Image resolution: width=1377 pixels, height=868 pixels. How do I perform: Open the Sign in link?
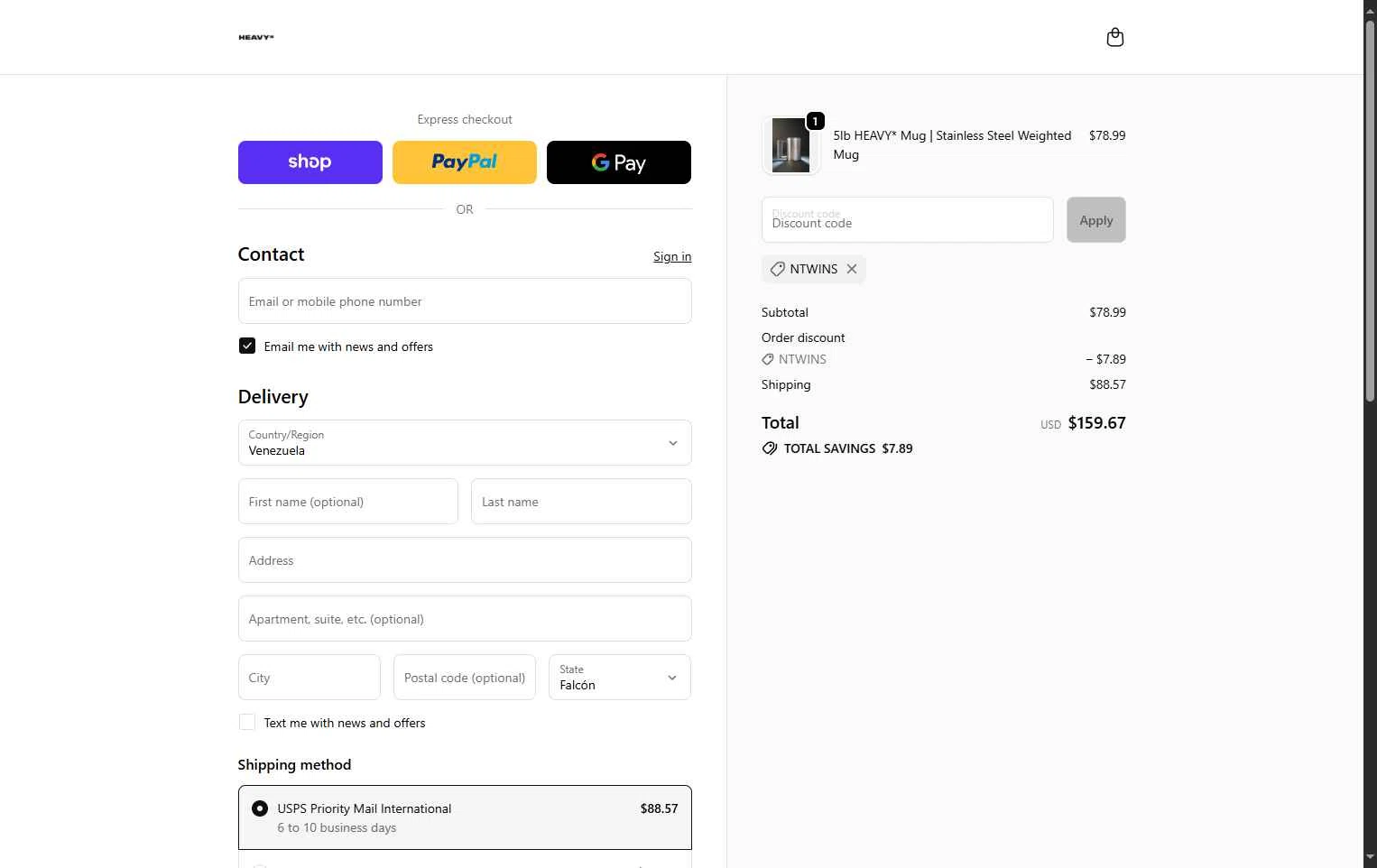pos(672,256)
